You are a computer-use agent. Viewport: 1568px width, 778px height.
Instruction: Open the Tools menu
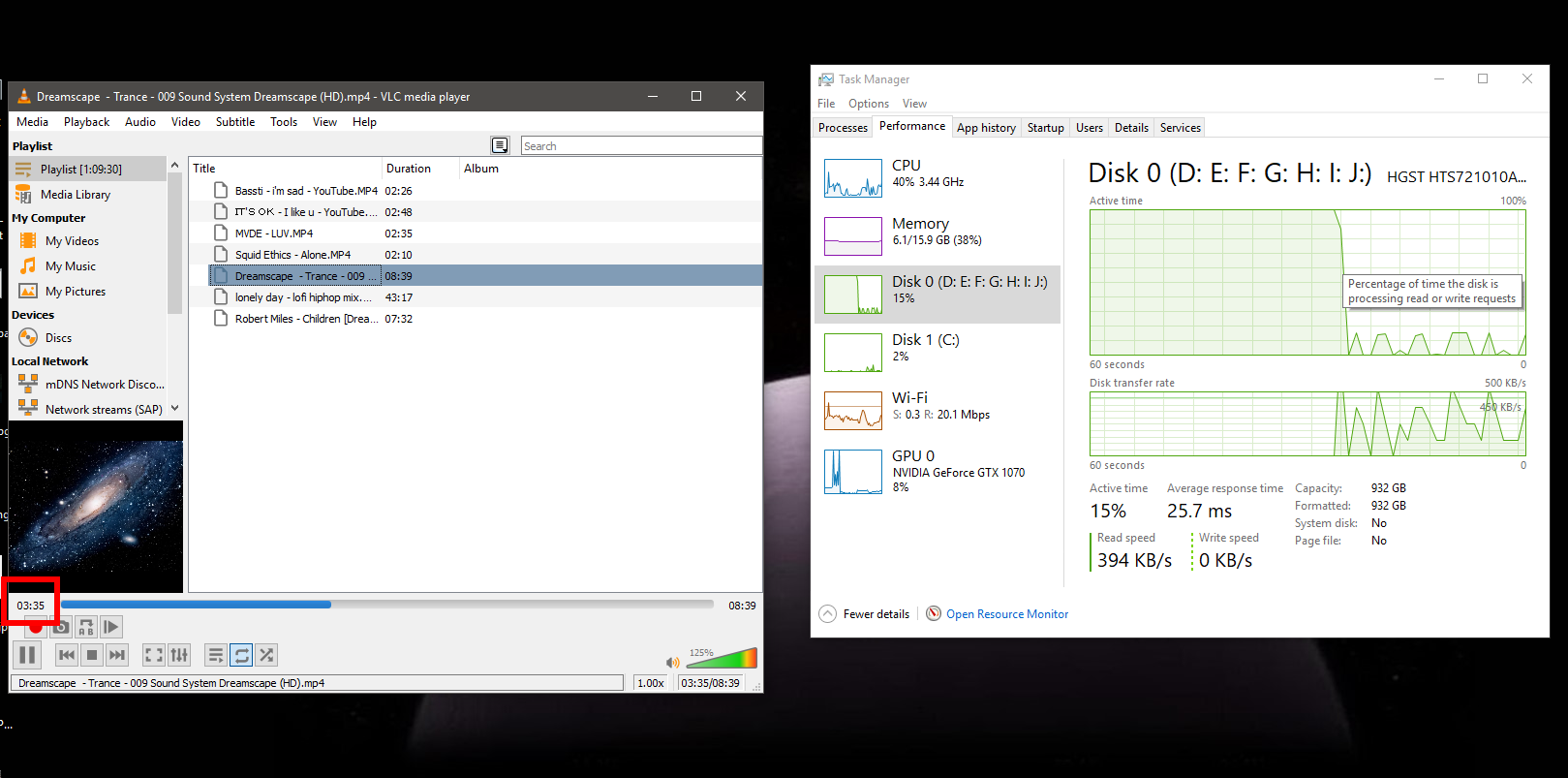284,122
